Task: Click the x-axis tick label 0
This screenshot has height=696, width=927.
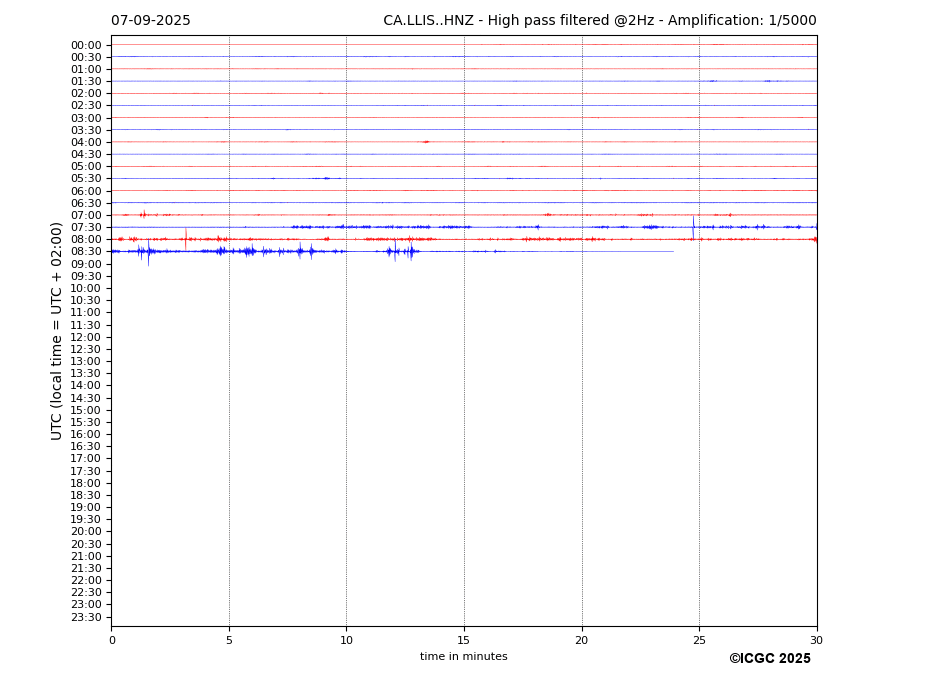Action: pos(112,640)
